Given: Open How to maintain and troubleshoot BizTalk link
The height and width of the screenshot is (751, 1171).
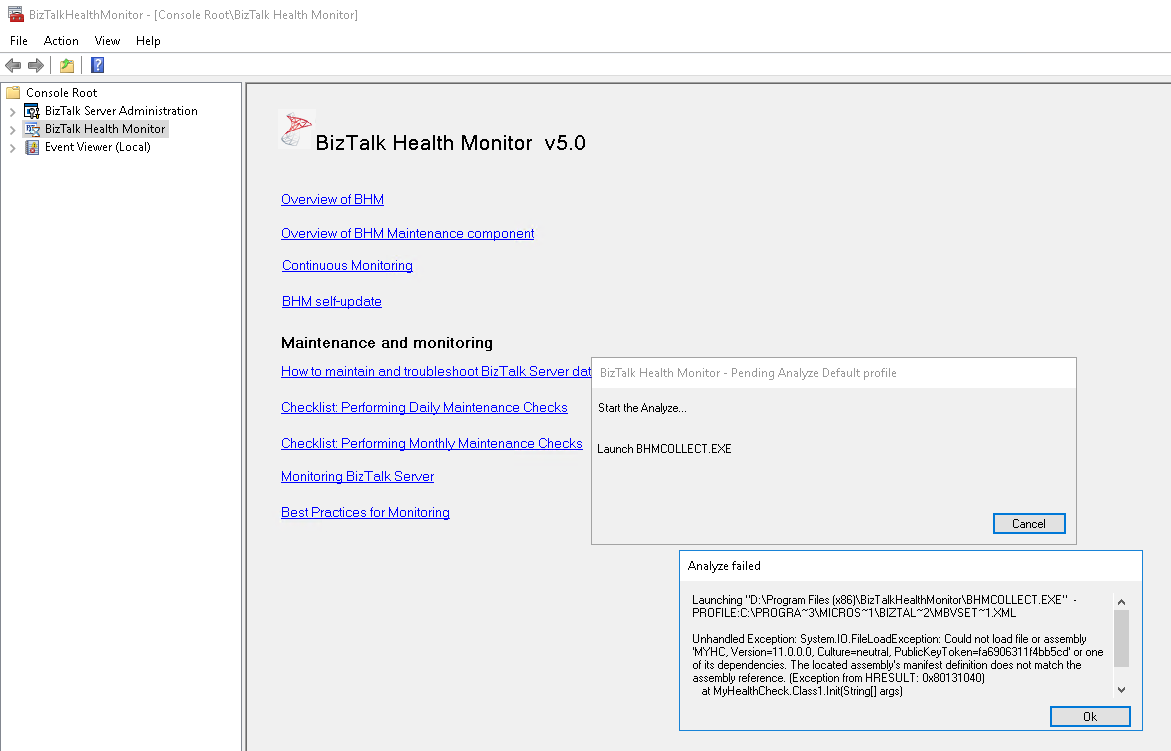Looking at the screenshot, I should 436,372.
